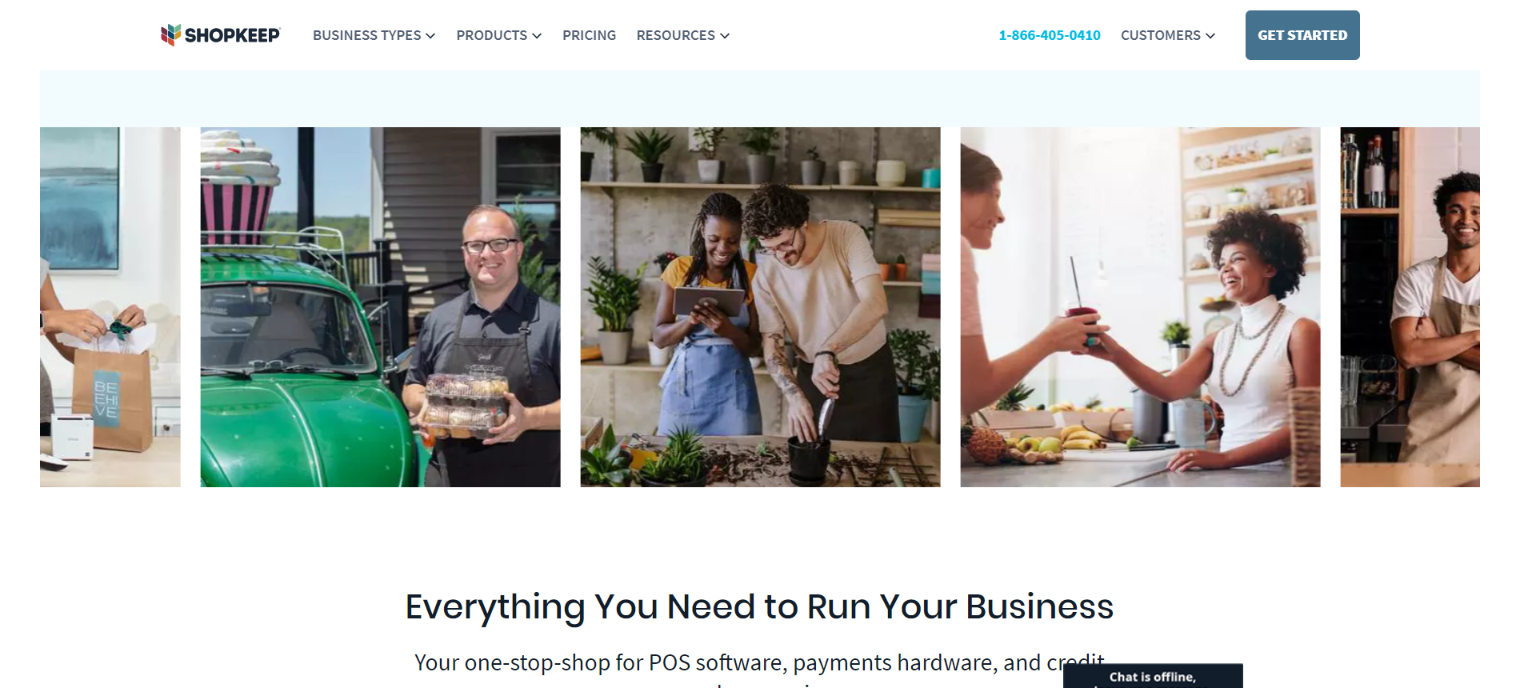Click the ShopKeep logo icon
Viewport: 1519px width, 688px height.
pos(171,35)
